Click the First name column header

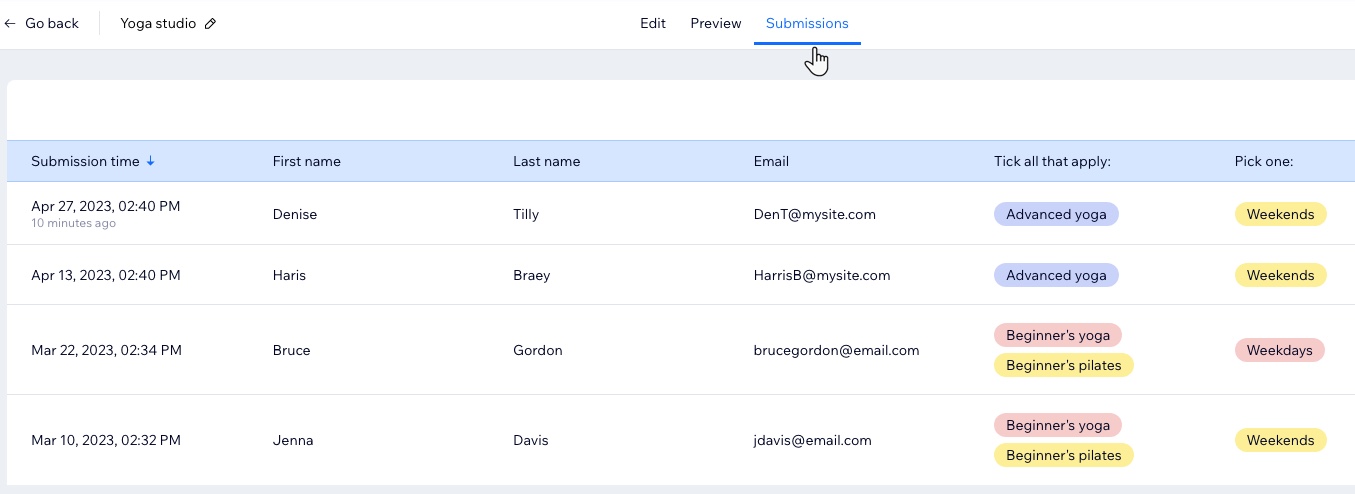click(307, 161)
